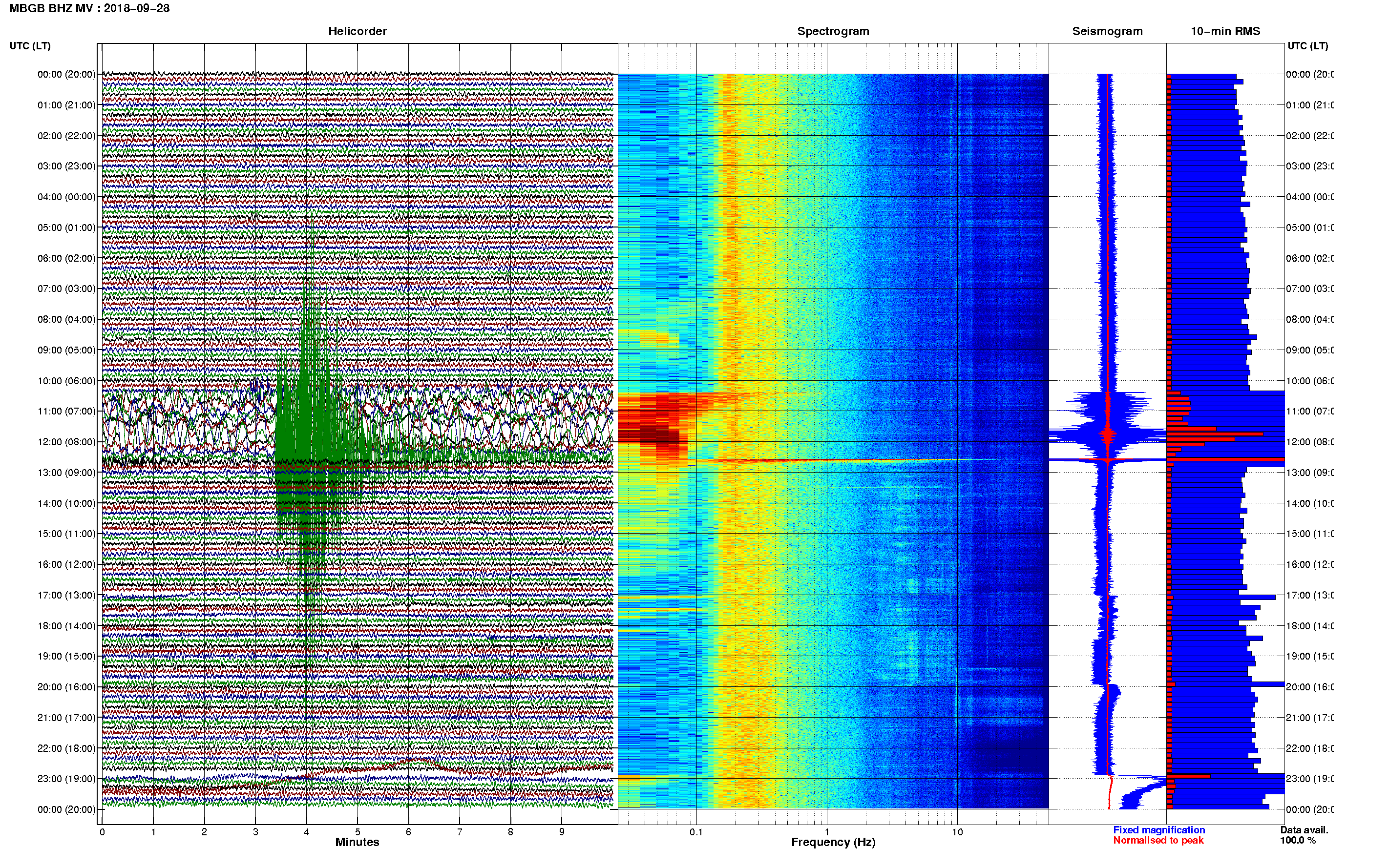Click the '10-min RMS' panel heading
Image resolution: width=1389 pixels, height=868 pixels.
pos(1225,31)
